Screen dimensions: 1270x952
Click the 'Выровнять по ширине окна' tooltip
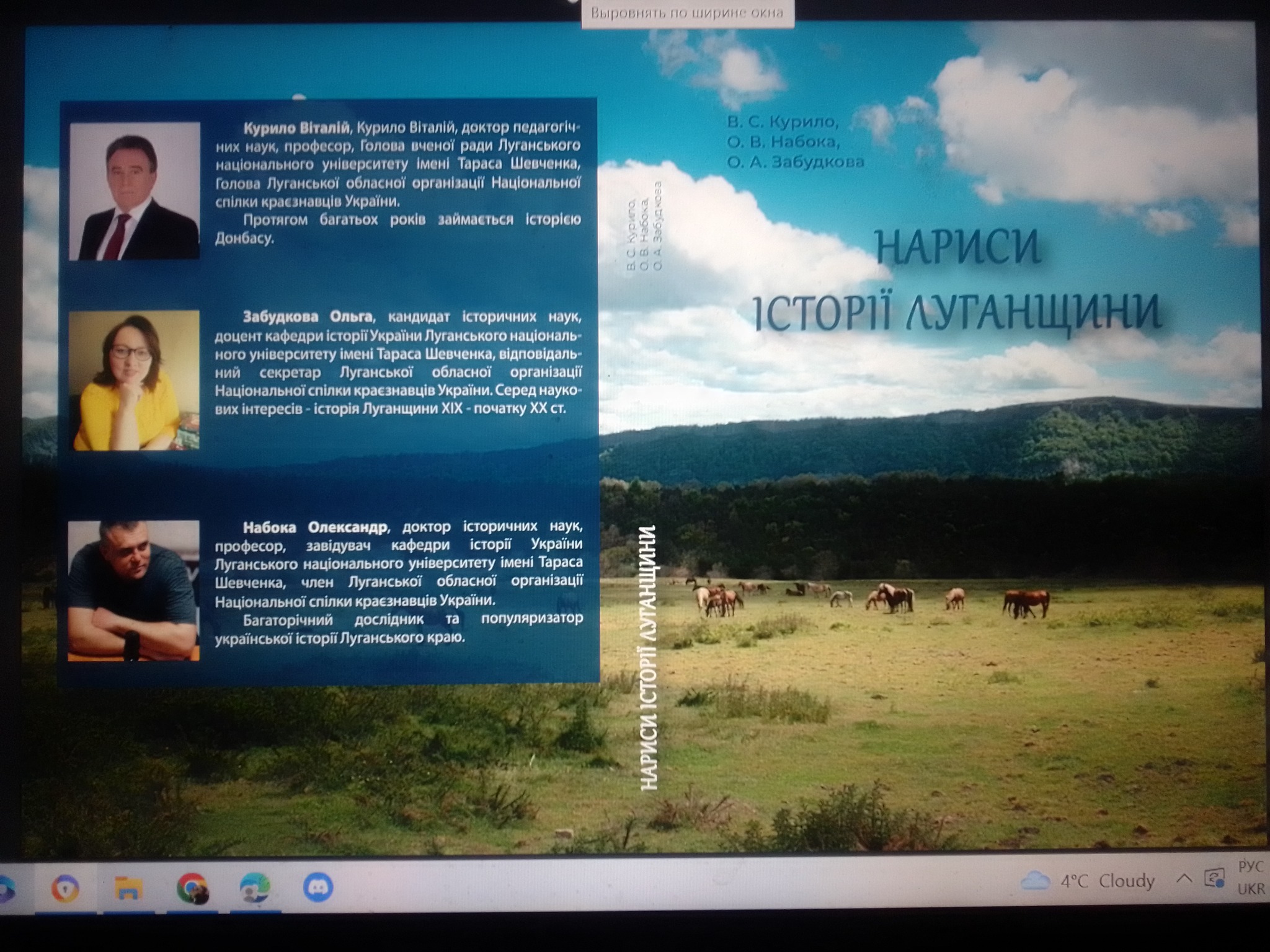tap(687, 13)
